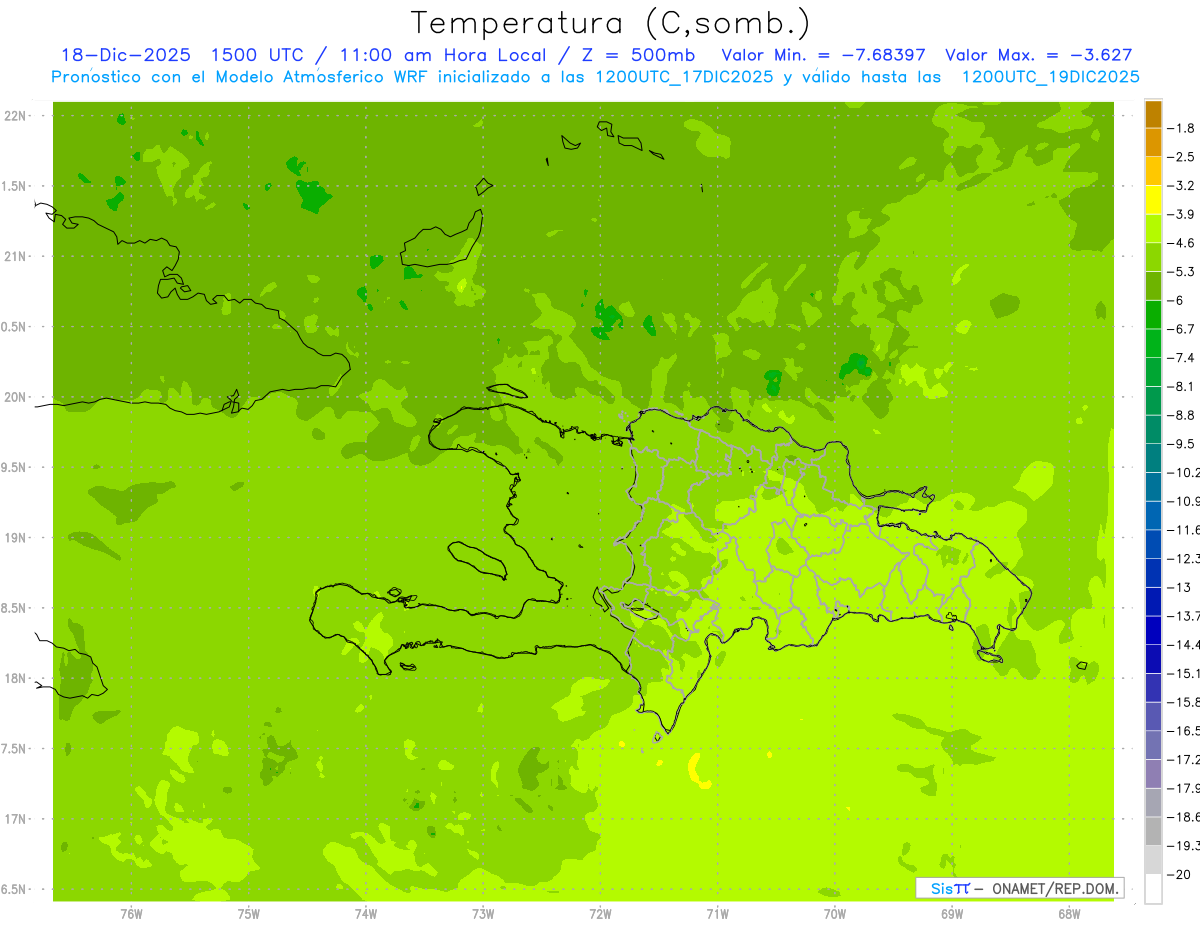Click the "-20" legend value
The width and height of the screenshot is (1200, 927).
click(1179, 874)
